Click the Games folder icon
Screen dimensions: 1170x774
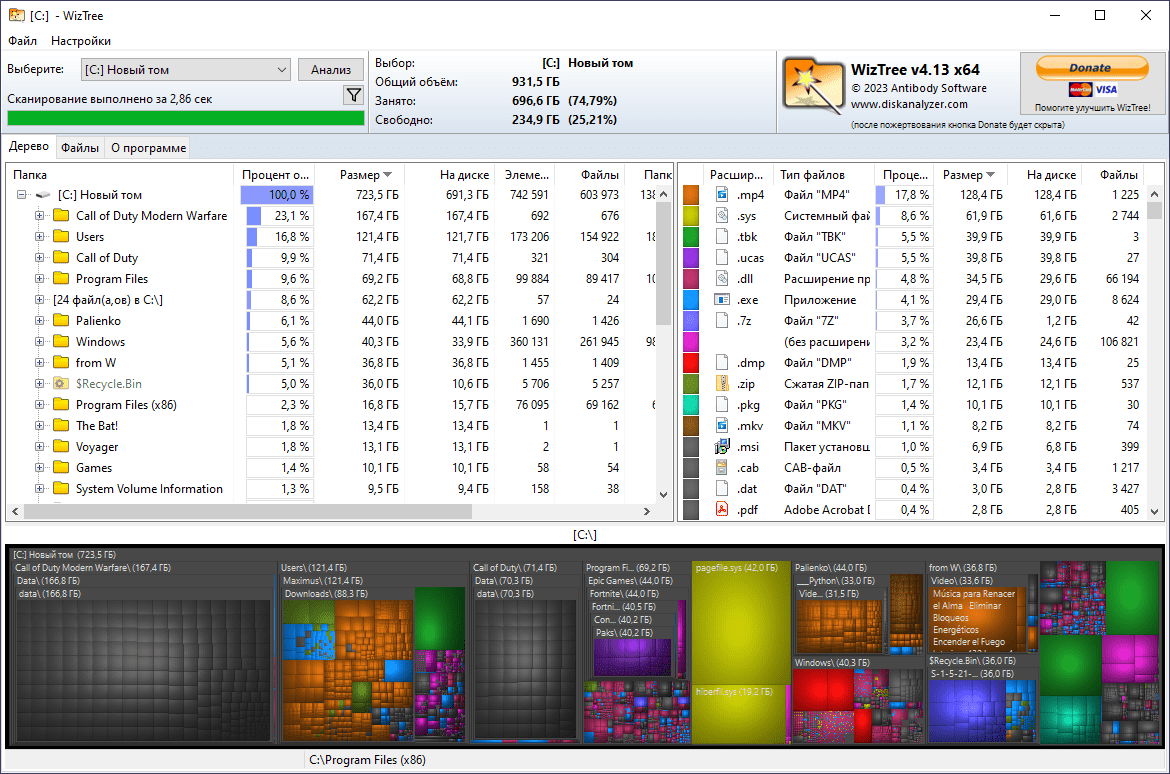coord(61,467)
